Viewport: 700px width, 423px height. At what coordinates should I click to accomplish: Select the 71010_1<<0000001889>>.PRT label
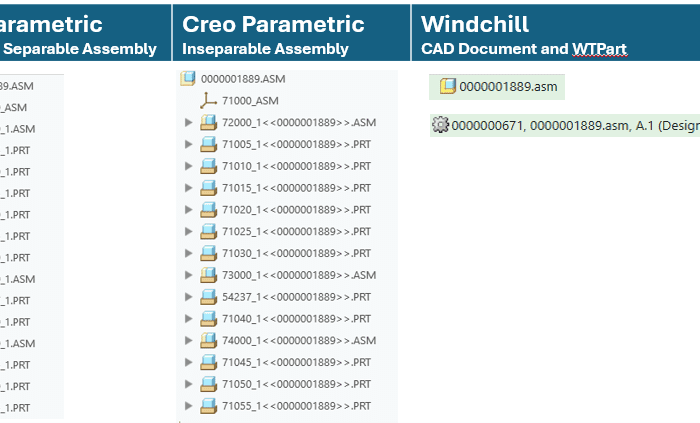[296, 166]
